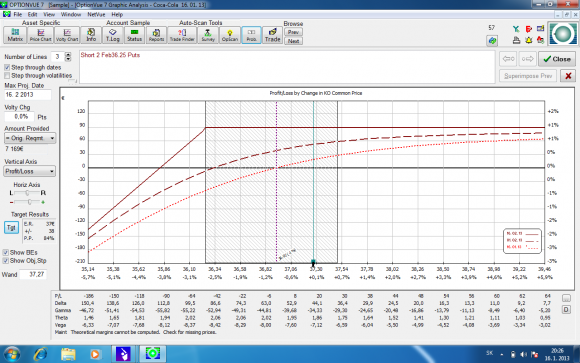Click the red tag icon
580x363 pixels.
point(528,29)
